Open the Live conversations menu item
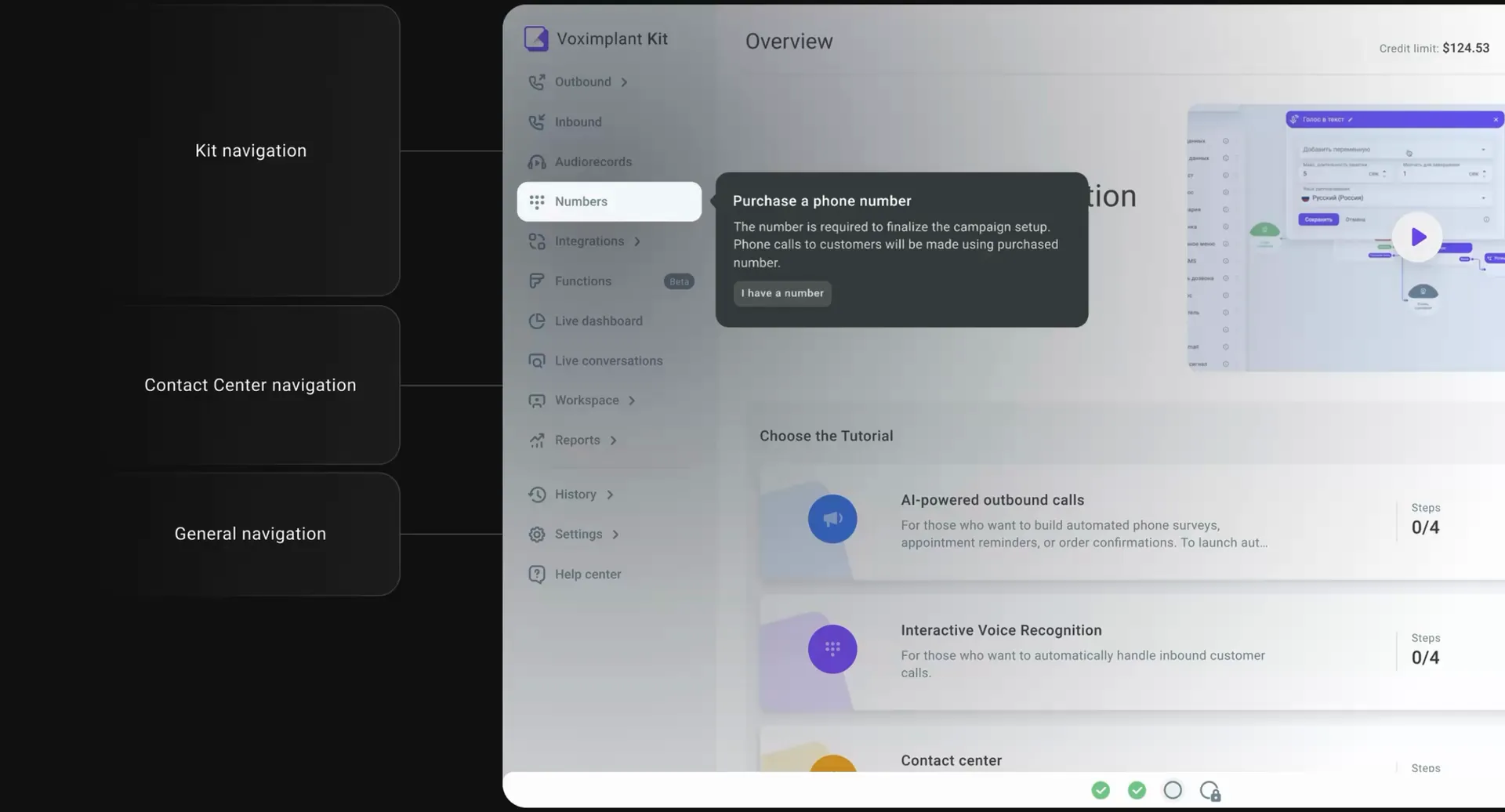 pyautogui.click(x=609, y=361)
